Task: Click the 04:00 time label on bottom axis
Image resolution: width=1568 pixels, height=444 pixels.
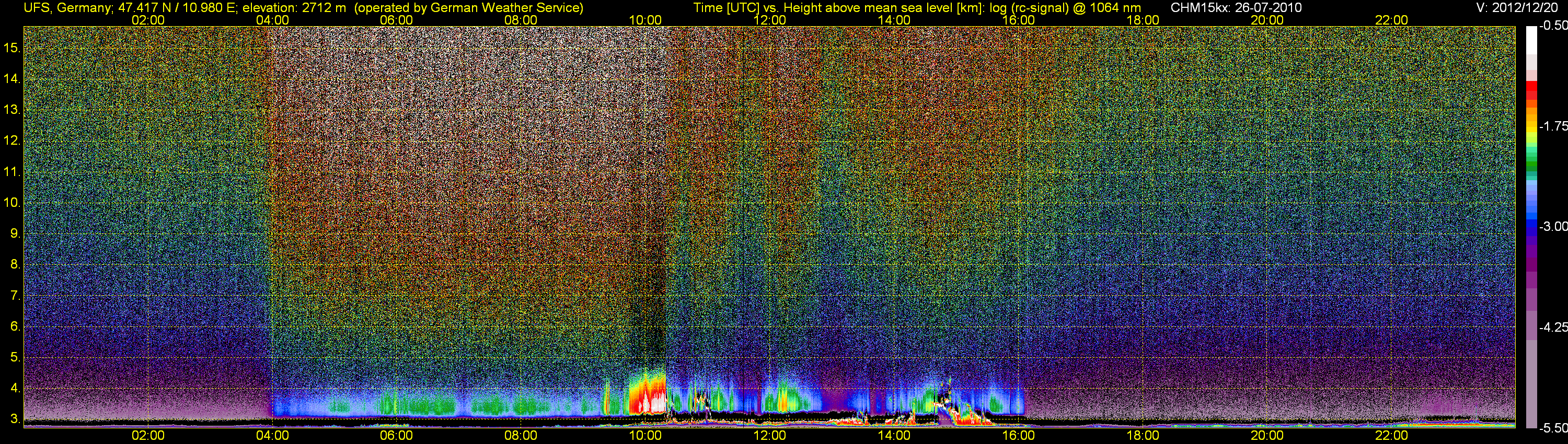Action: point(272,436)
